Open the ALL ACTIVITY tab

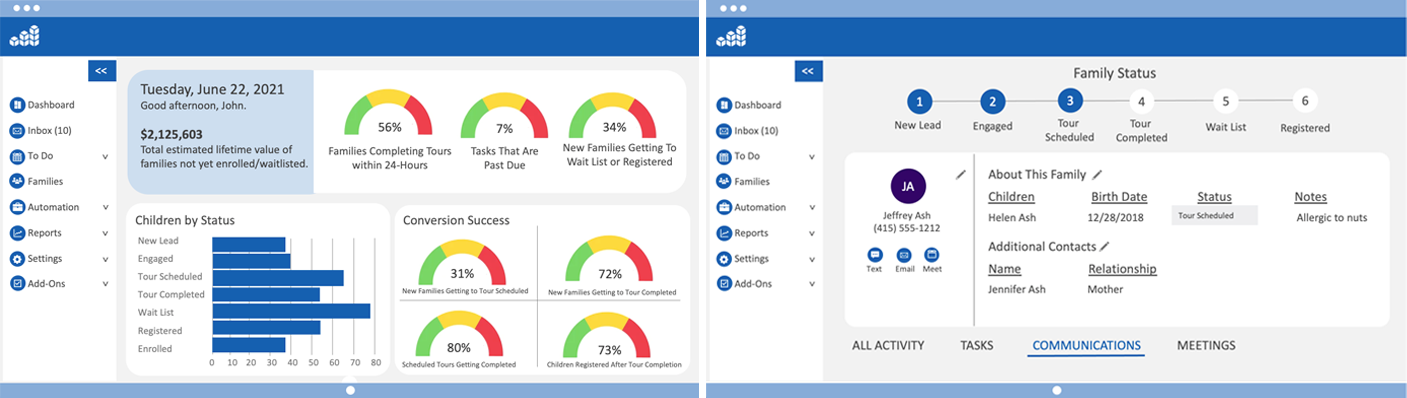888,346
